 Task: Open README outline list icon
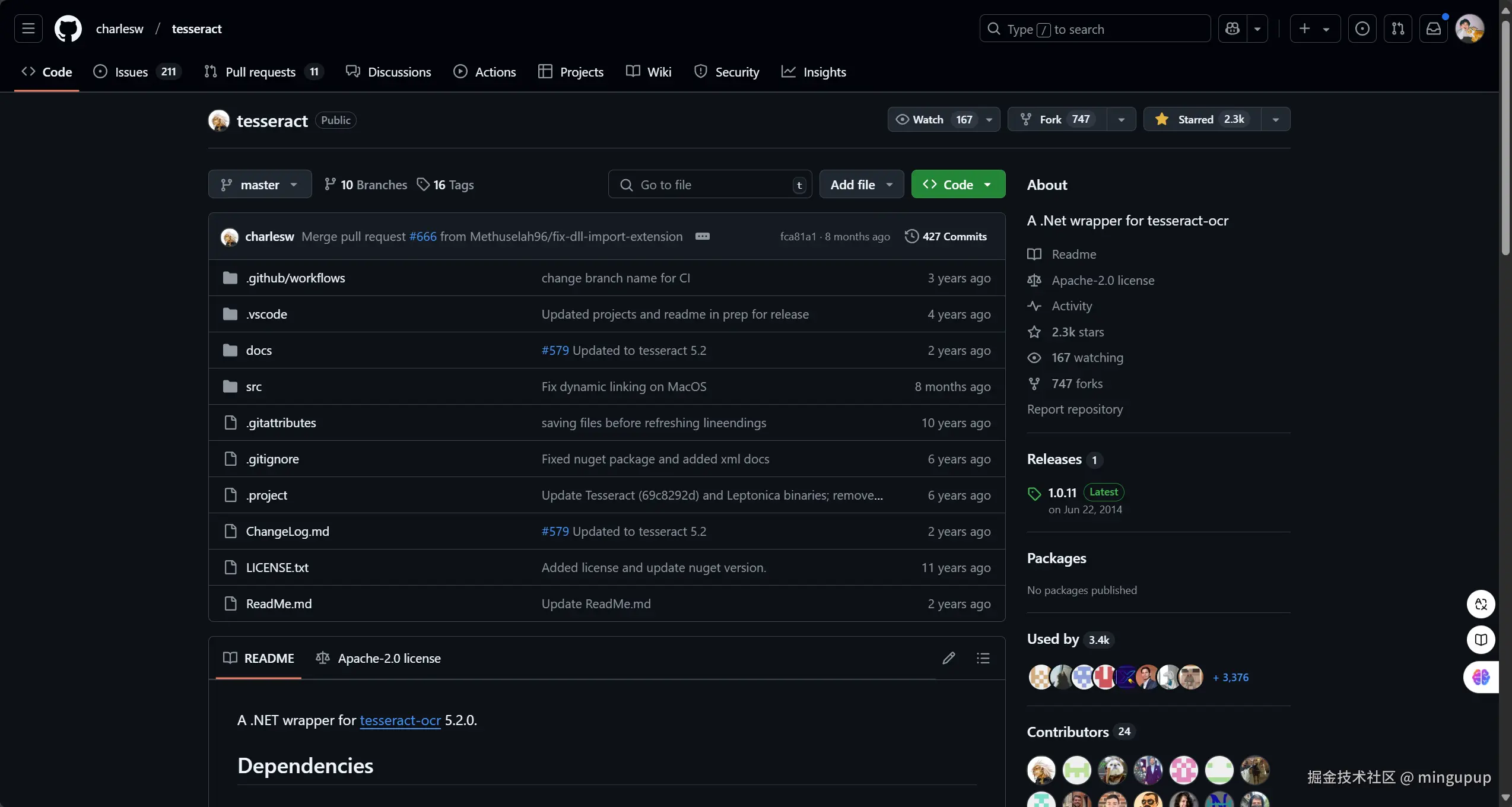(x=983, y=658)
